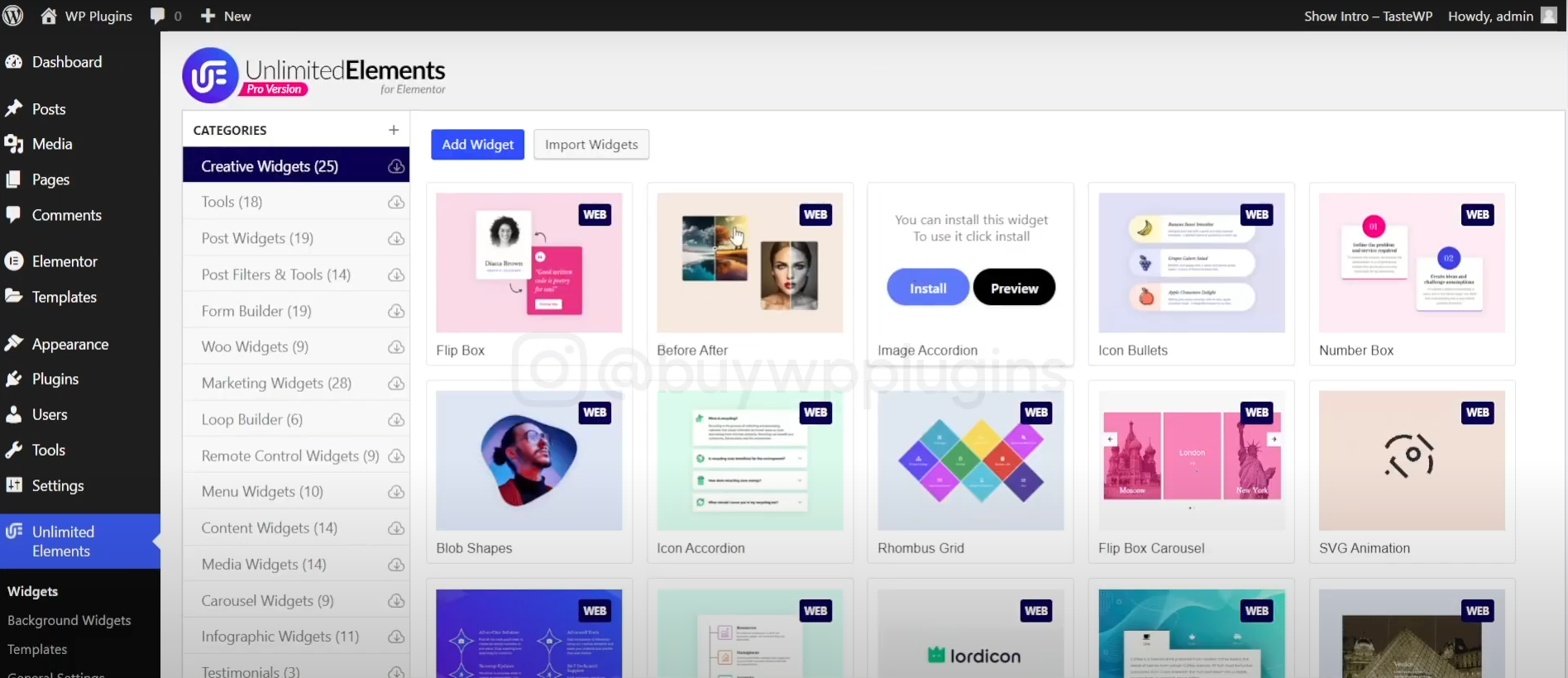Open Elementor in the sidebar menu
This screenshot has height=678, width=1568.
coord(65,261)
